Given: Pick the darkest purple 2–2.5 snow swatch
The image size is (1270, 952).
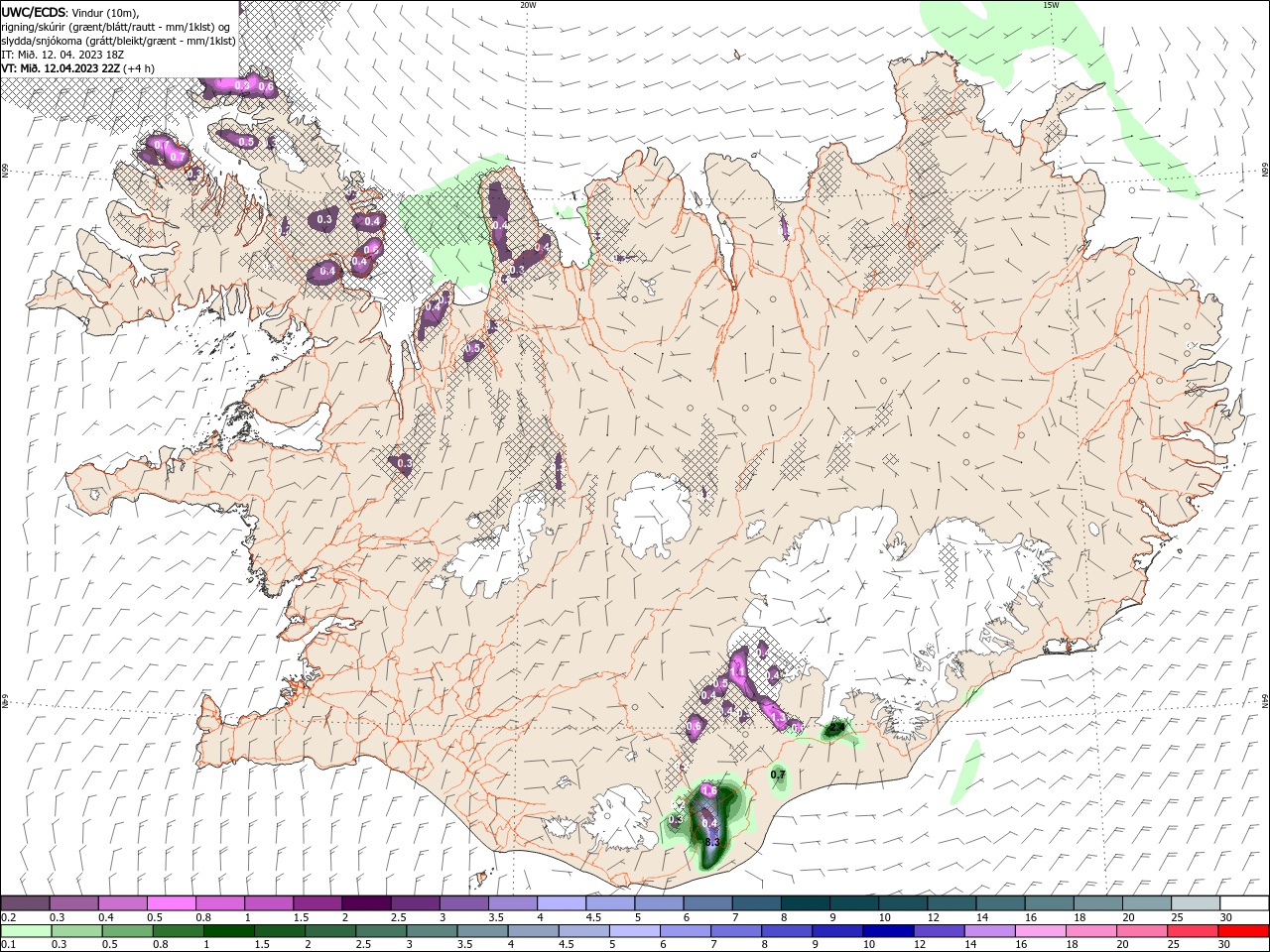Looking at the screenshot, I should coord(366,903).
